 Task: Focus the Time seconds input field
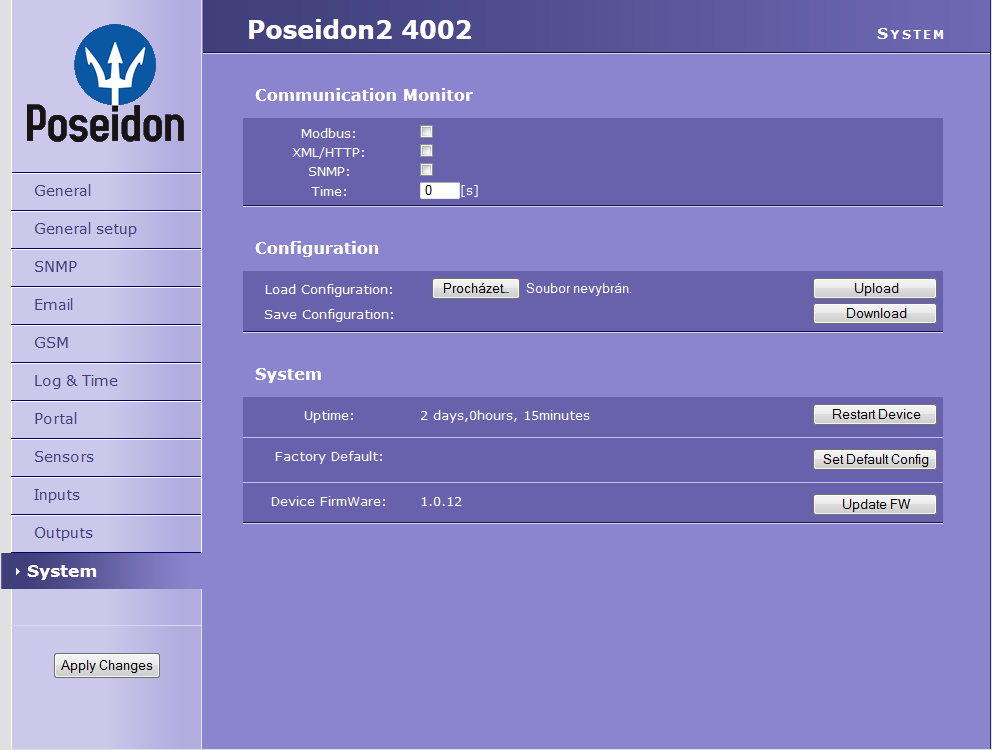[x=440, y=191]
